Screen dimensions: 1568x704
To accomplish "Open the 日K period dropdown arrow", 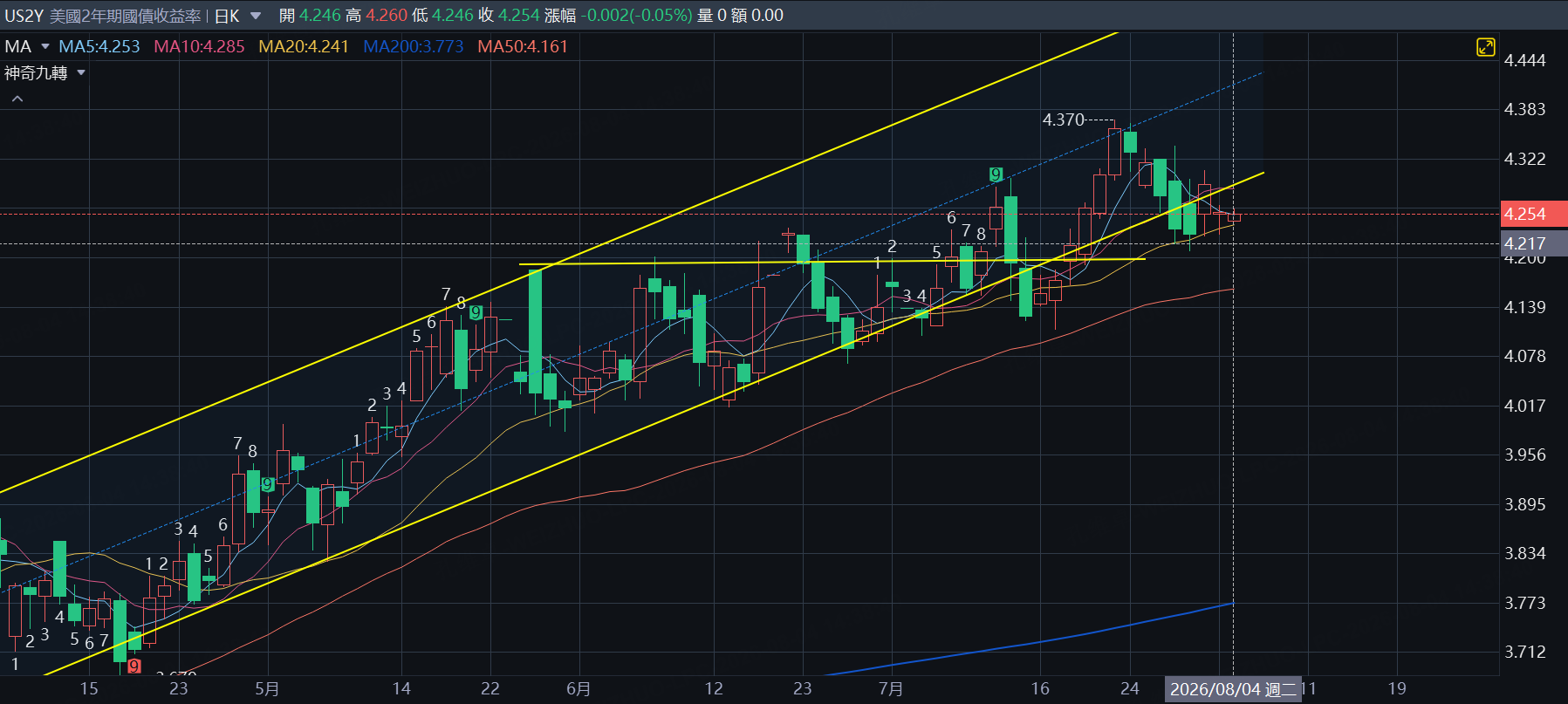I will click(x=256, y=16).
